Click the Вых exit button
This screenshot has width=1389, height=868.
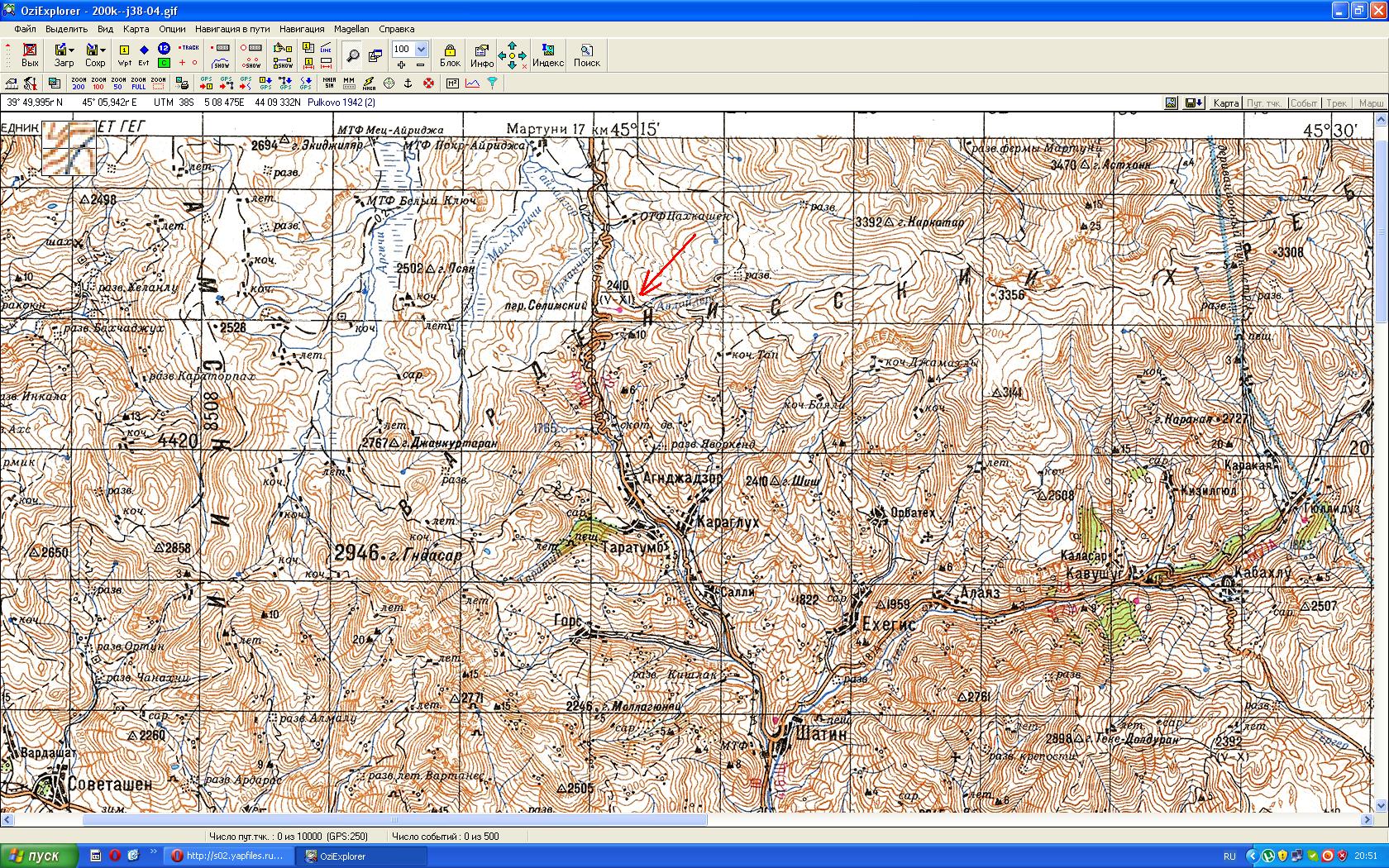[30, 55]
